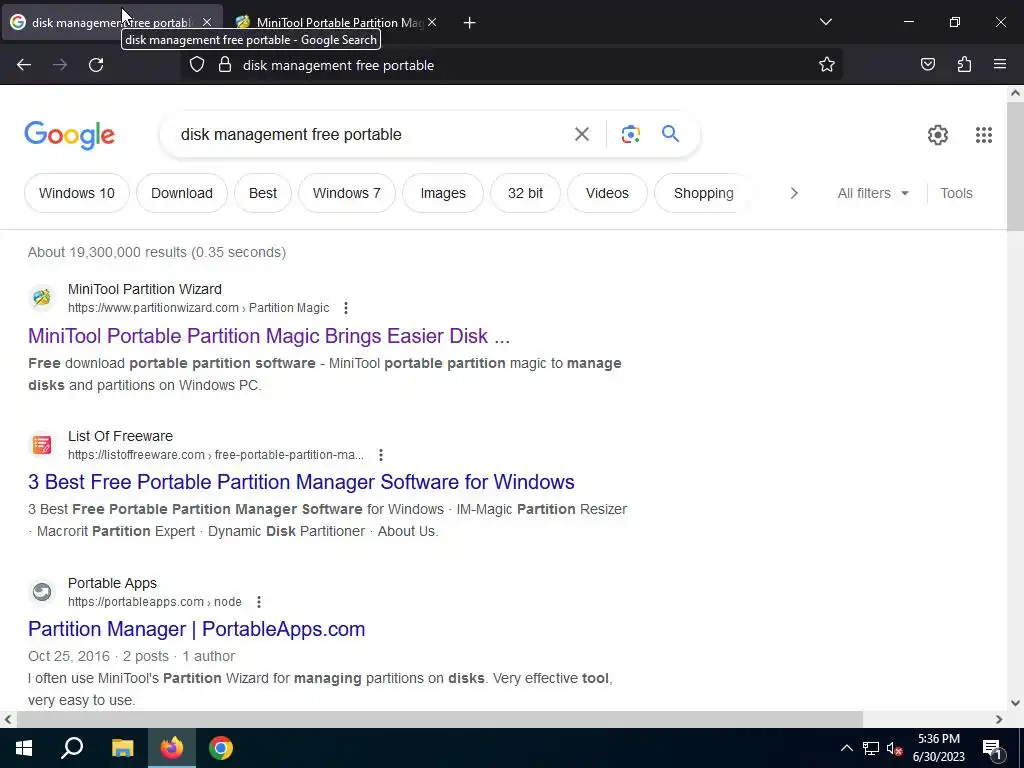Image resolution: width=1024 pixels, height=768 pixels.
Task: Close the Google Search tab
Action: coord(207,22)
